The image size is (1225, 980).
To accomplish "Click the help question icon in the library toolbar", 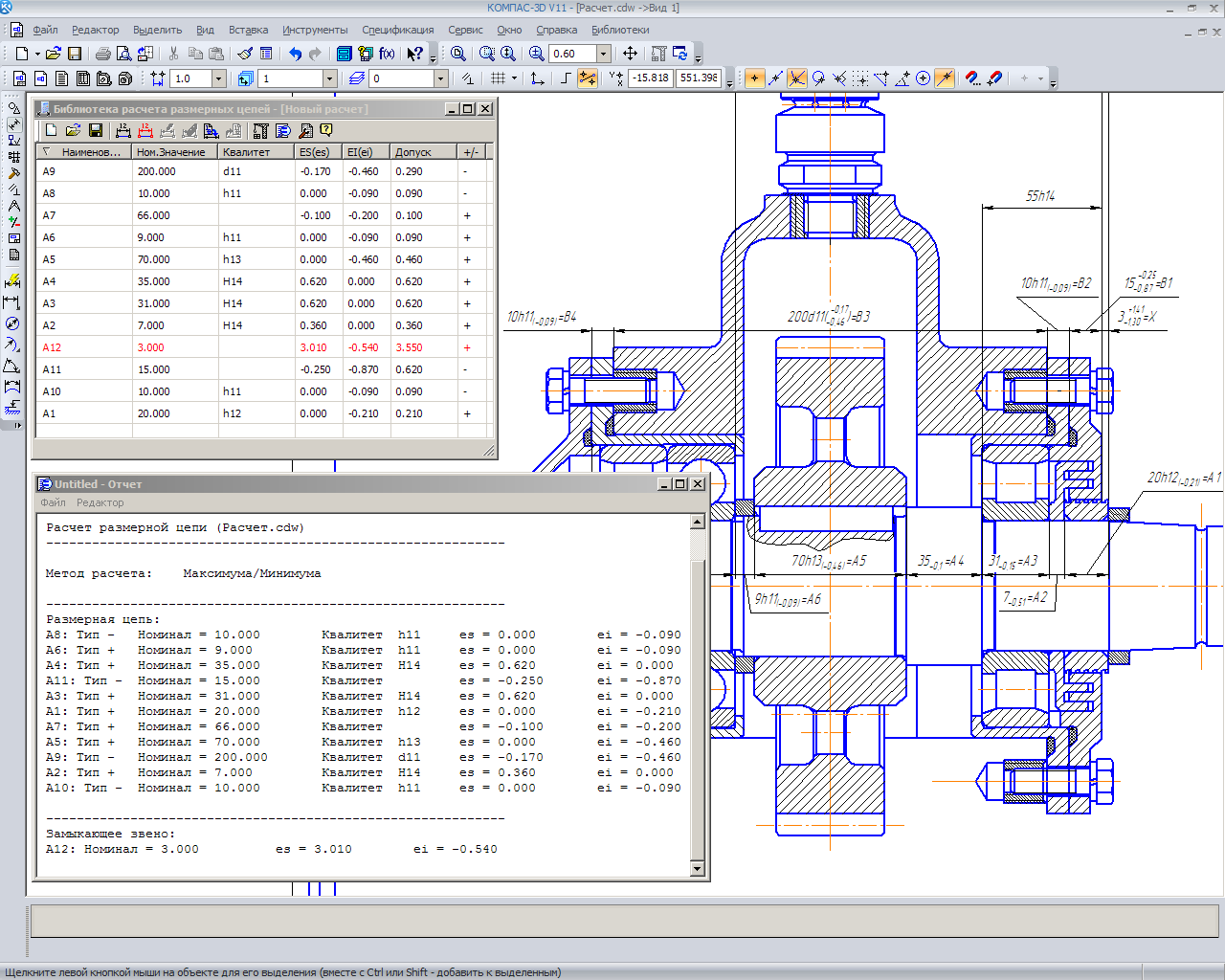I will [x=326, y=130].
